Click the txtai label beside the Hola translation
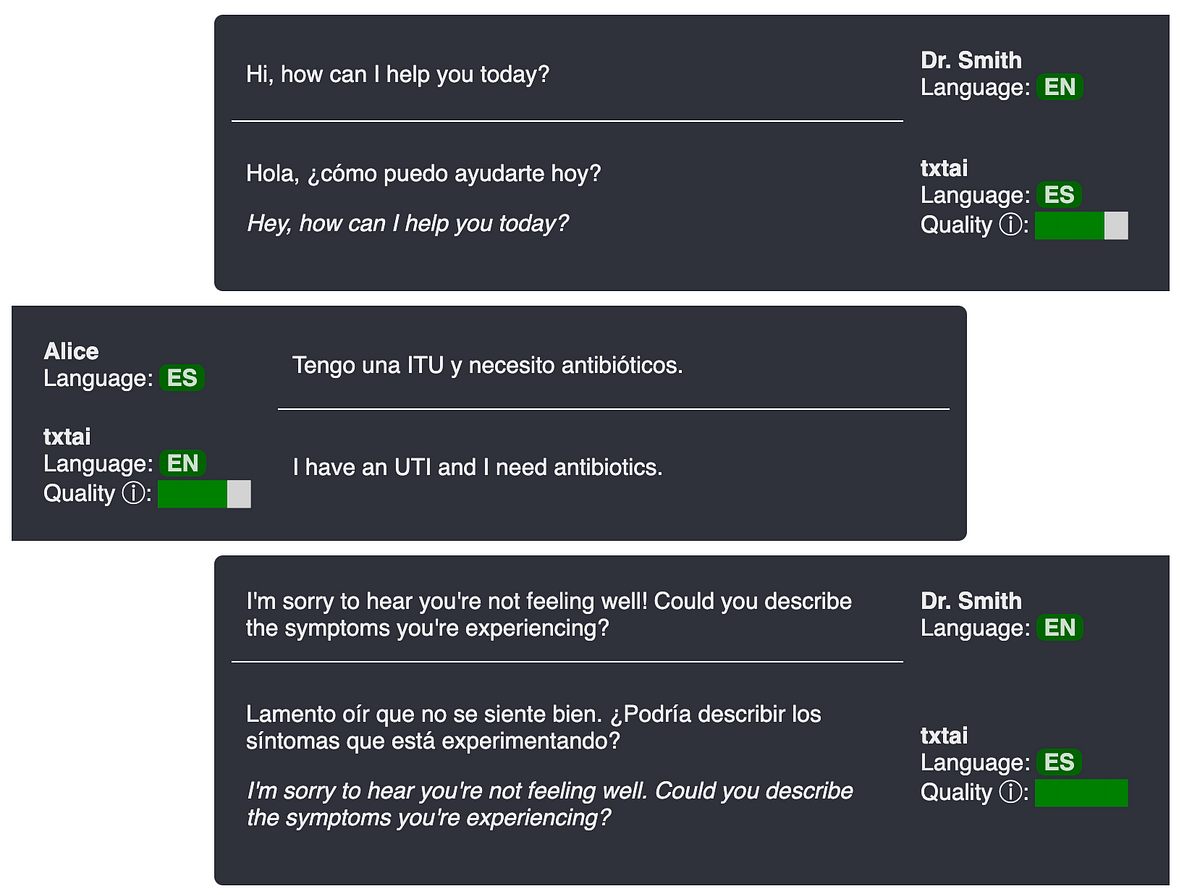Viewport: 1200px width, 895px height. 944,168
